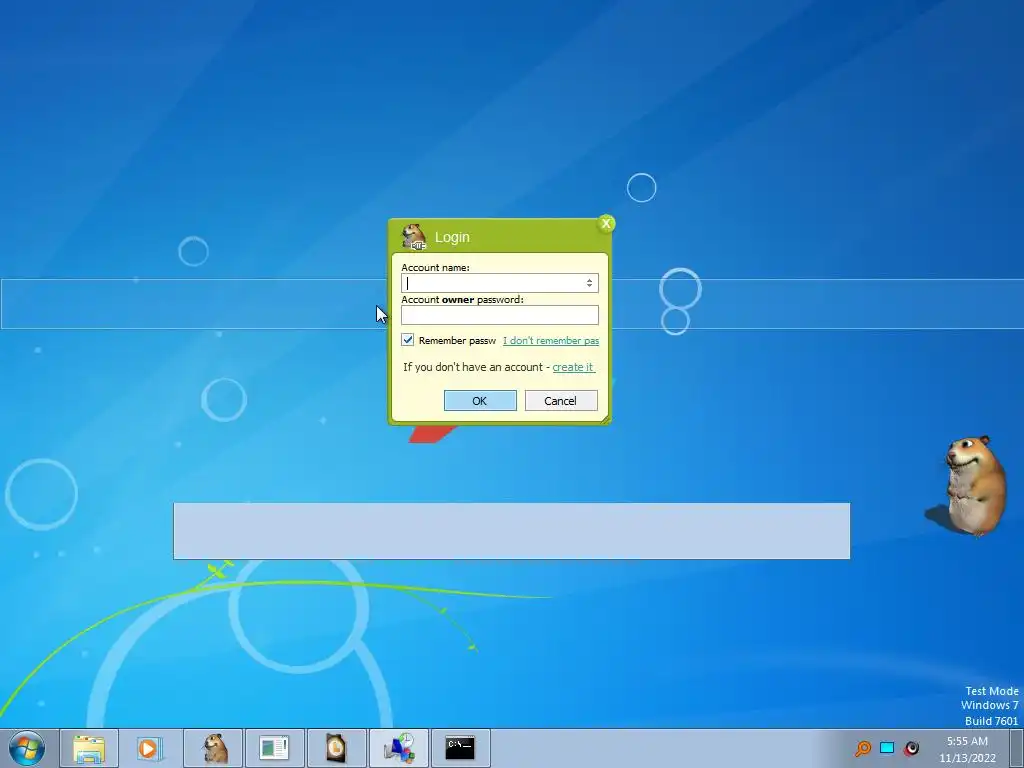Screen dimensions: 1024x768
Task: Close the Login dialog with green X
Action: click(x=606, y=223)
